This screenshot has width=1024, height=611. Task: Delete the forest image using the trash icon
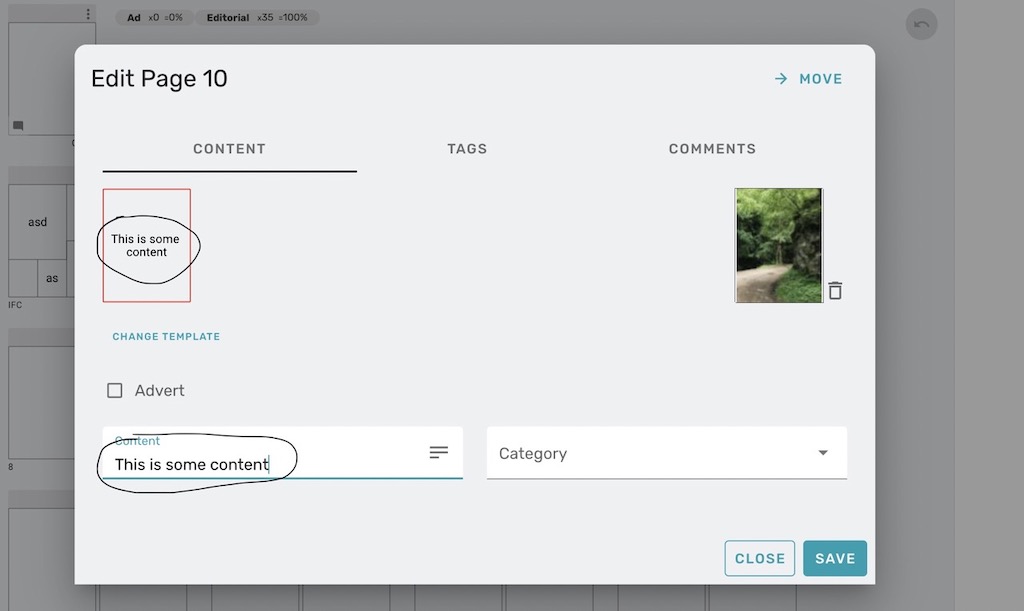pyautogui.click(x=836, y=290)
